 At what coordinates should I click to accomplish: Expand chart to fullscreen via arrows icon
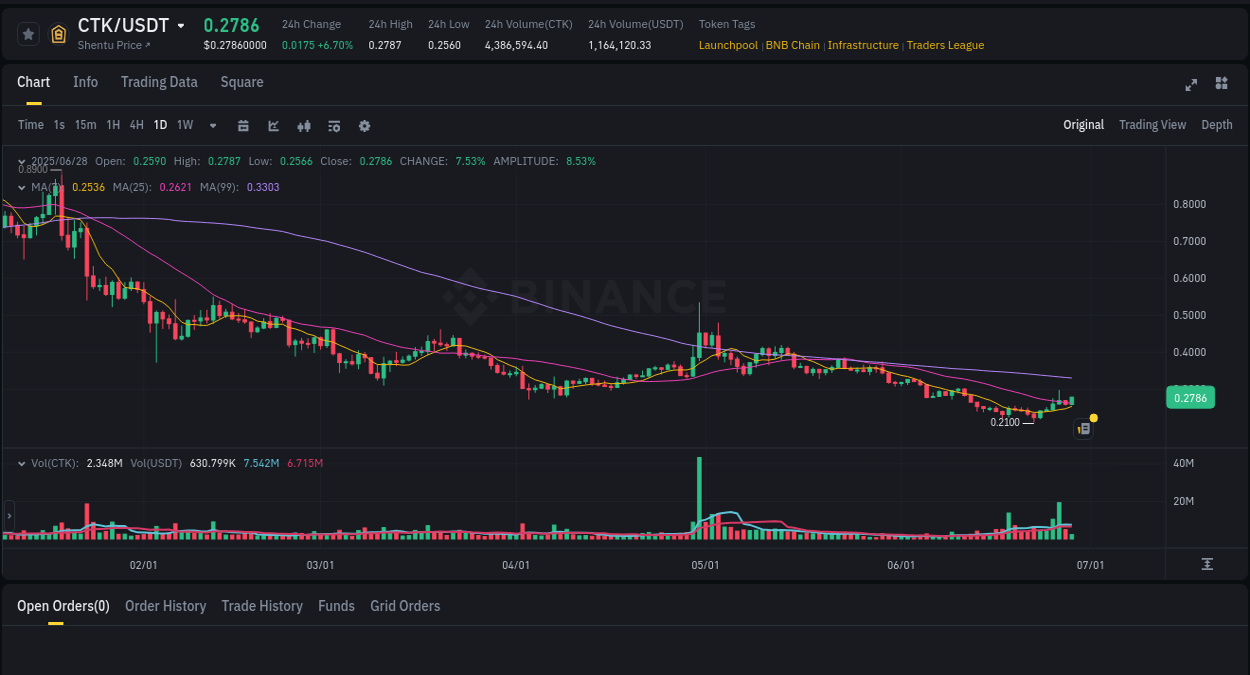point(1190,85)
